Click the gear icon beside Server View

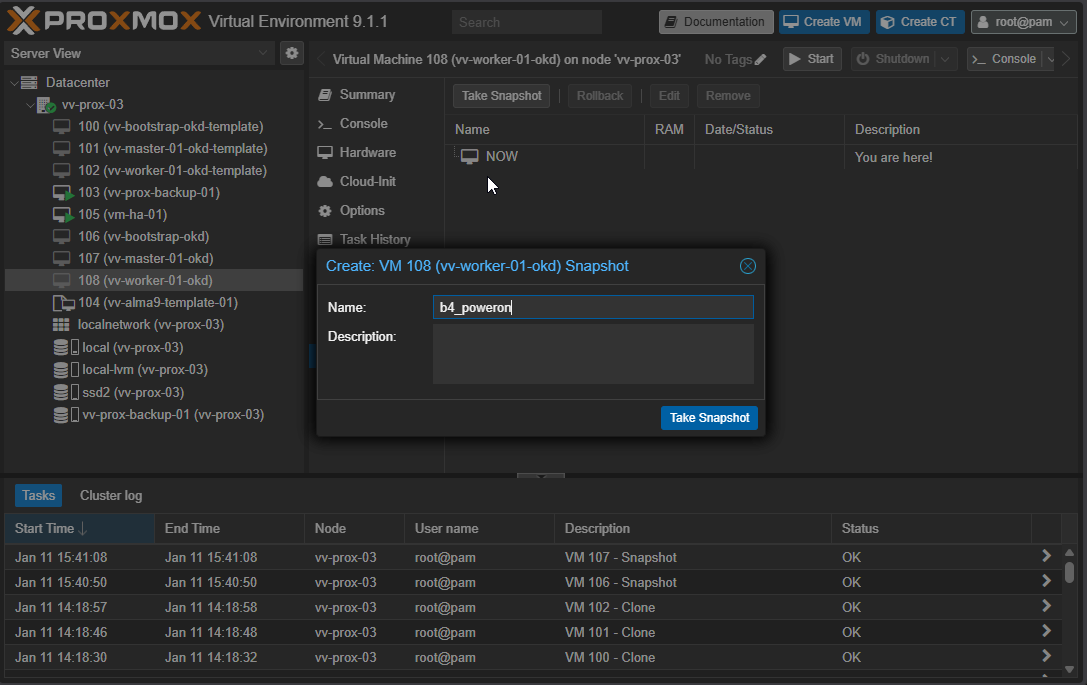point(292,53)
